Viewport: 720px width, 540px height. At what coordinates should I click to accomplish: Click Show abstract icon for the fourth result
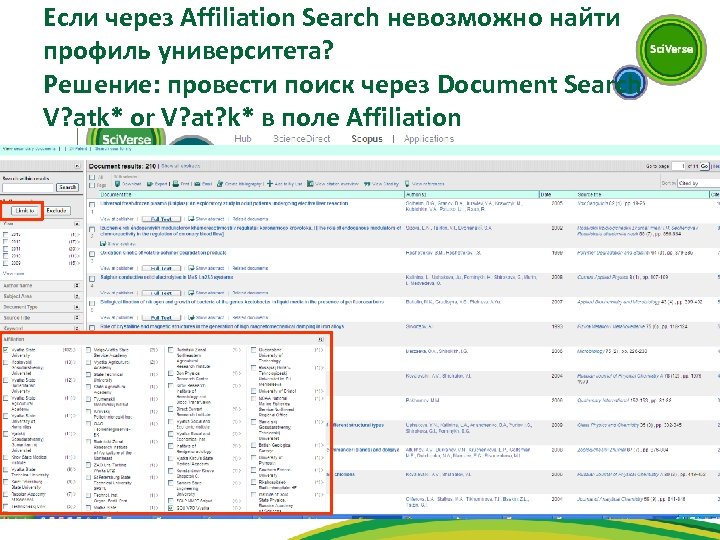[x=191, y=292]
